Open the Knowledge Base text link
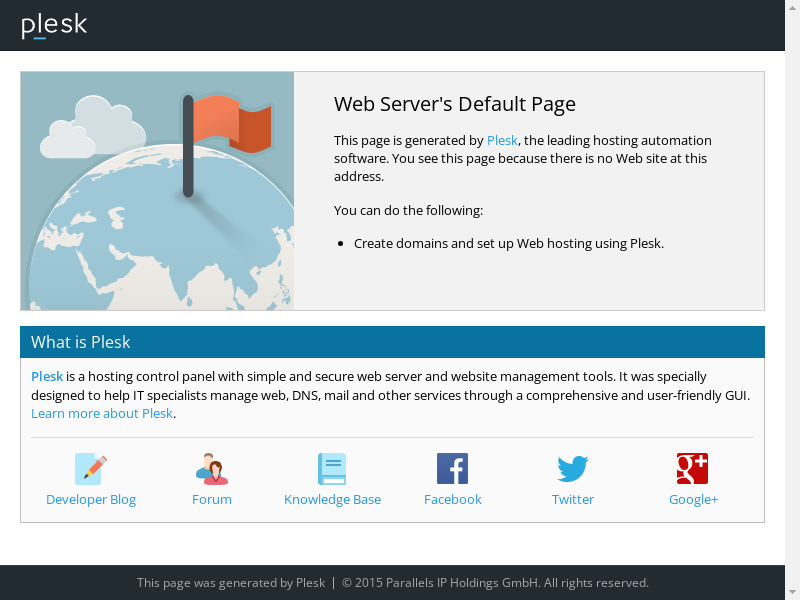Image resolution: width=800 pixels, height=600 pixels. point(332,499)
